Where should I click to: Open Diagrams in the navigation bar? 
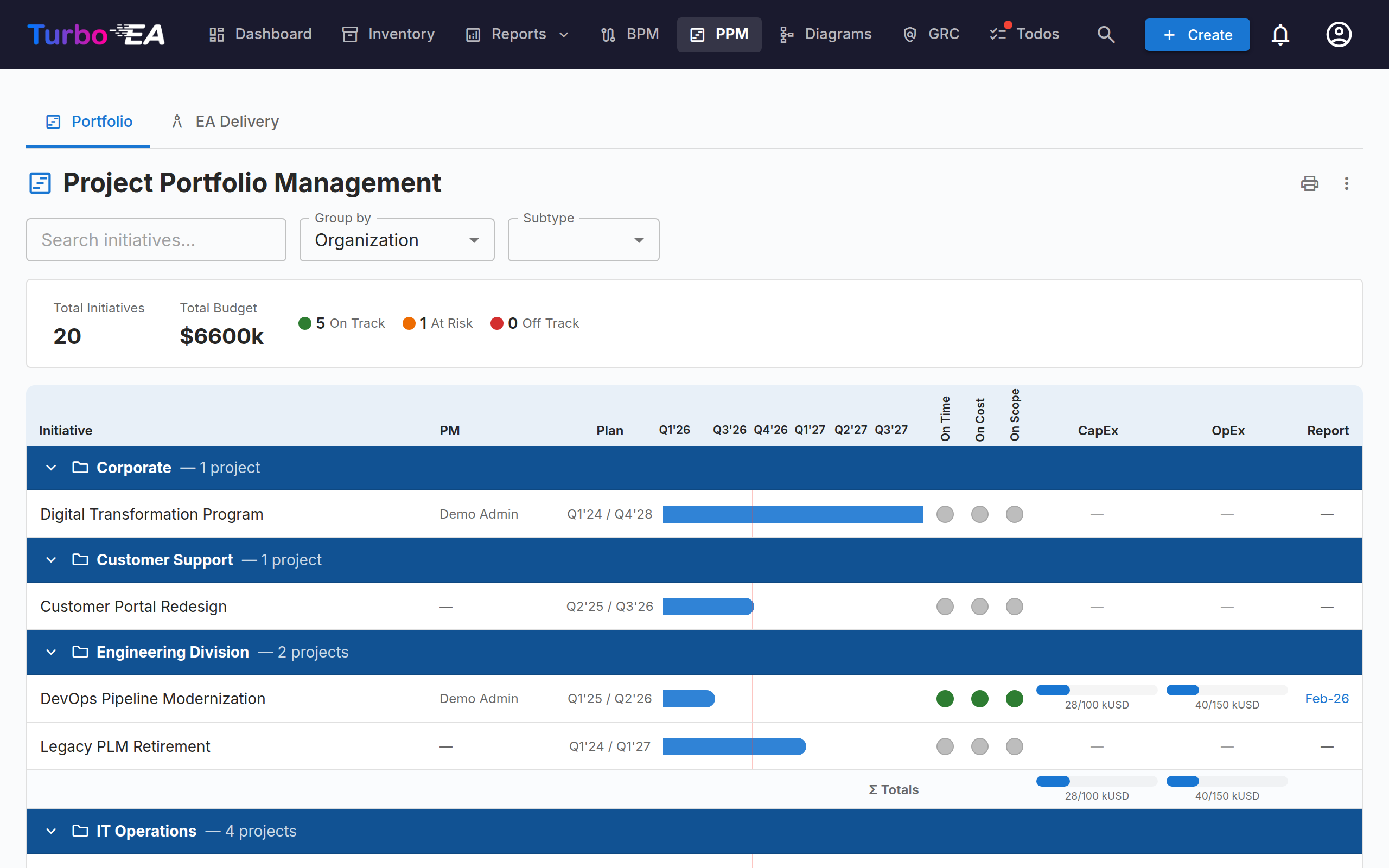pyautogui.click(x=825, y=34)
